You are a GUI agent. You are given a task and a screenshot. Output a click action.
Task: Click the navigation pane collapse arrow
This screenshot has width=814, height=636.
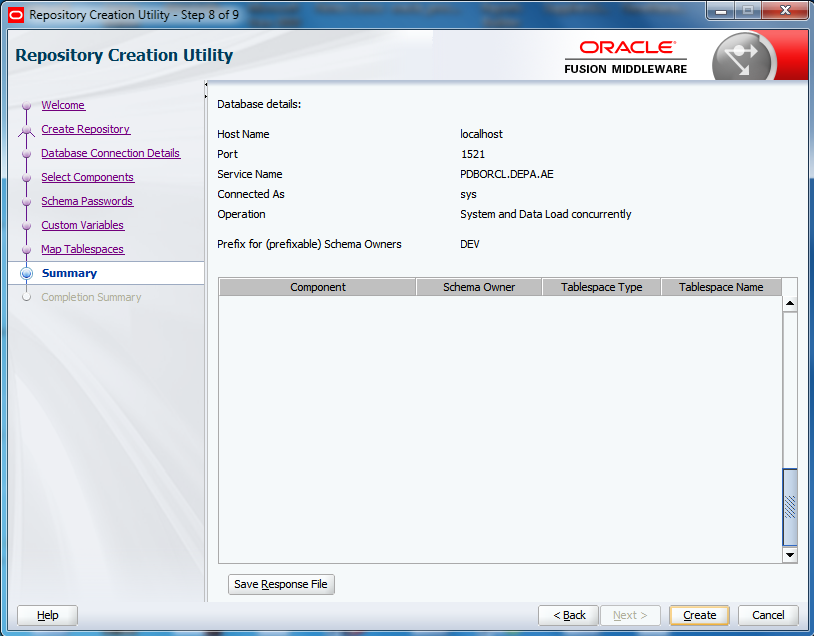(206, 84)
